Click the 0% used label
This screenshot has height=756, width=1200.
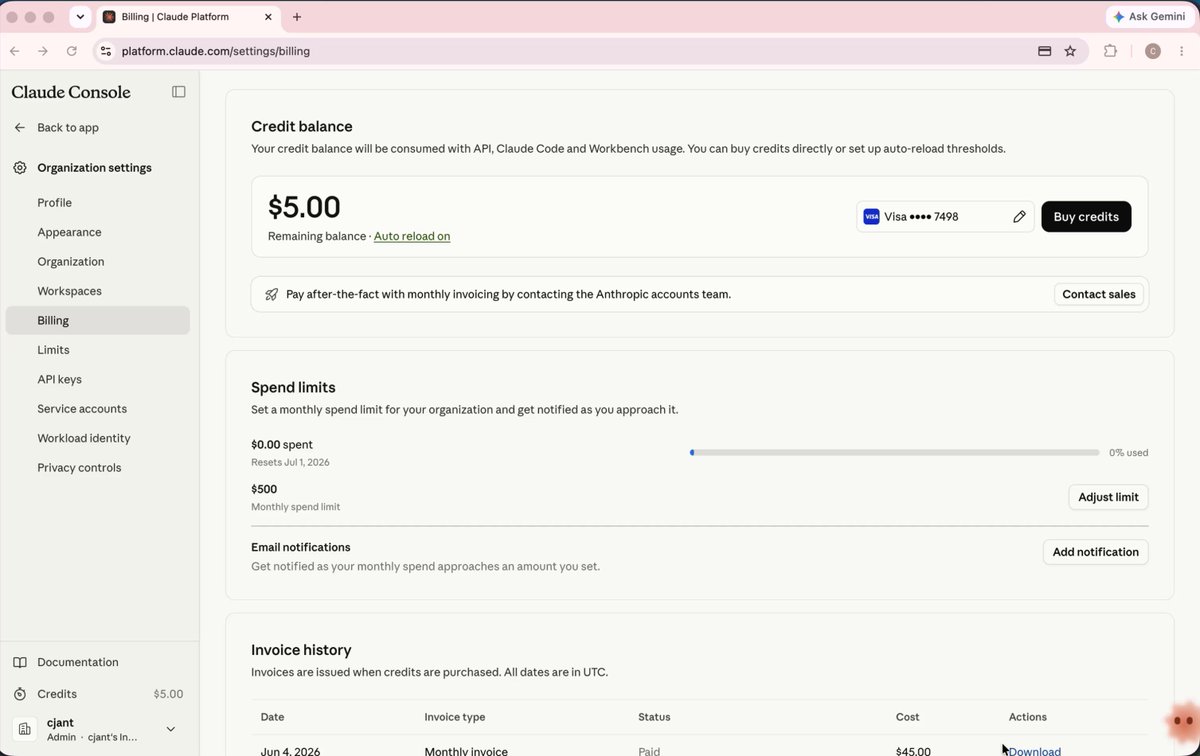coord(1128,453)
